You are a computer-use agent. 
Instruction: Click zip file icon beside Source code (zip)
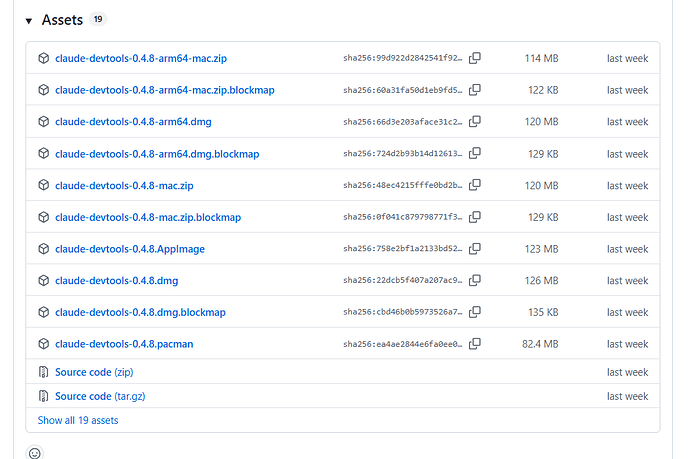(x=43, y=372)
